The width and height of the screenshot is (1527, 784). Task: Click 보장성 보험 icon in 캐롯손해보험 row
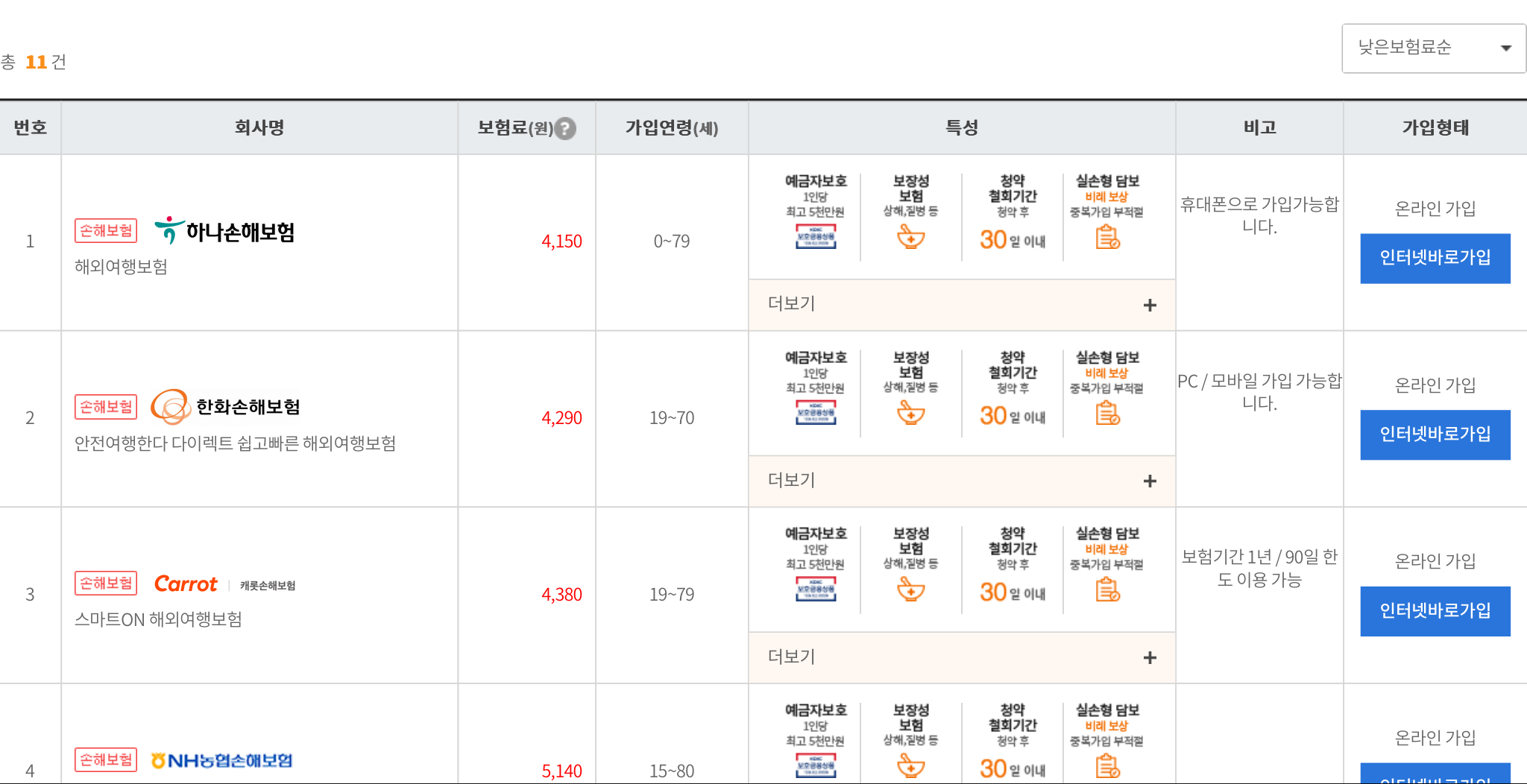coord(910,590)
